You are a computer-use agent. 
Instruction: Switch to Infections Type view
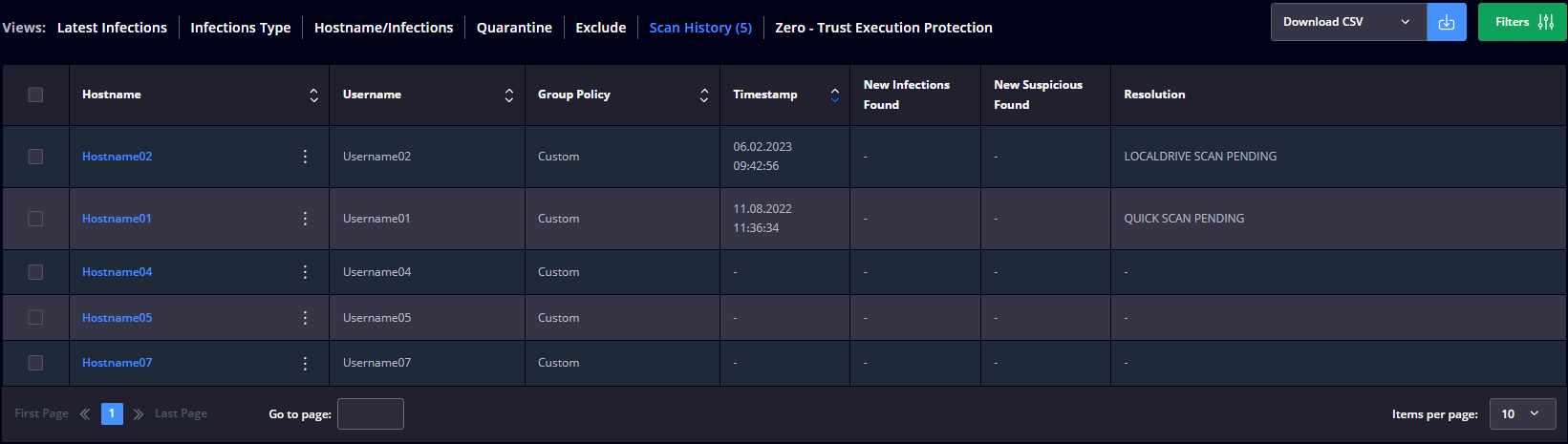[241, 28]
